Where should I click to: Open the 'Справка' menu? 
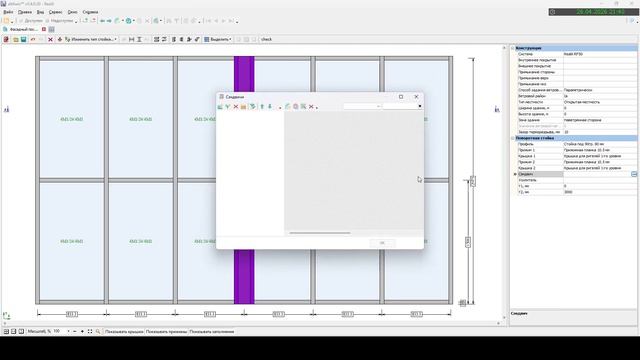(x=90, y=12)
